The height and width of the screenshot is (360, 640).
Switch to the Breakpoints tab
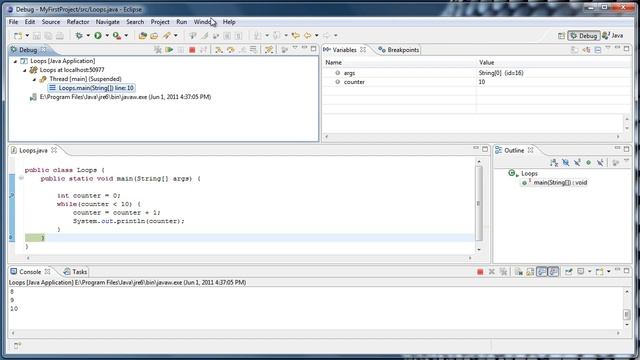(x=399, y=50)
